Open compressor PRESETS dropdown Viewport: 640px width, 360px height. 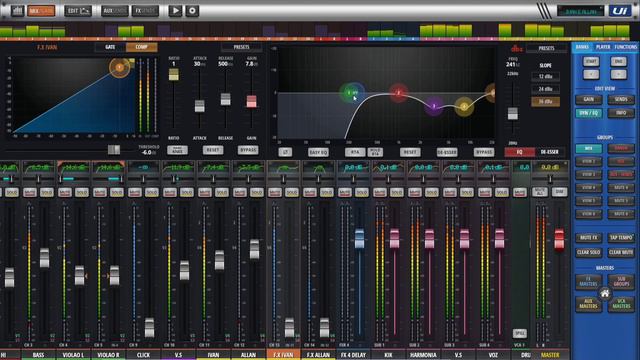[241, 47]
